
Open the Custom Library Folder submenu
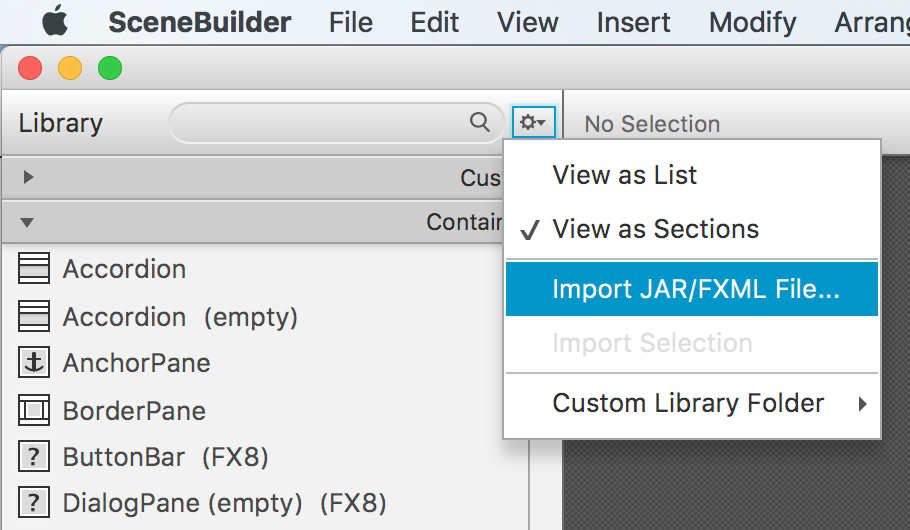point(690,403)
